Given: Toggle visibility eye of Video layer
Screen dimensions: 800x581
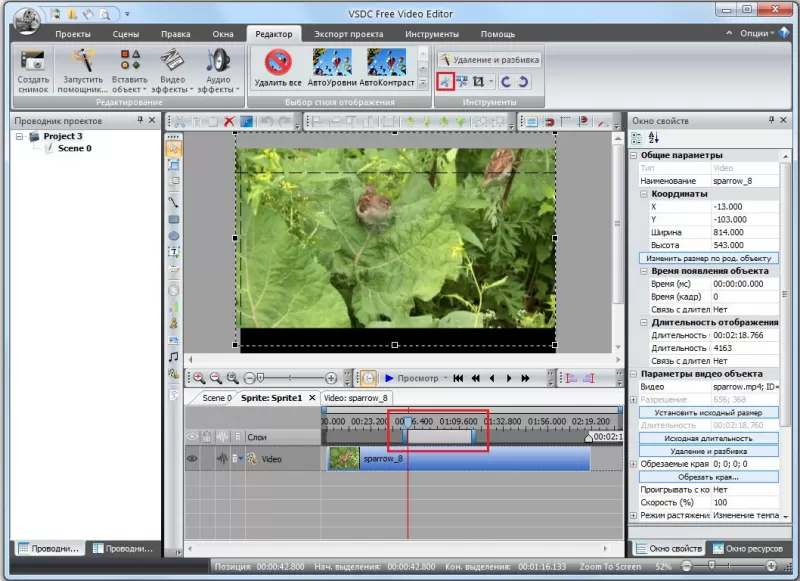Looking at the screenshot, I should point(191,459).
